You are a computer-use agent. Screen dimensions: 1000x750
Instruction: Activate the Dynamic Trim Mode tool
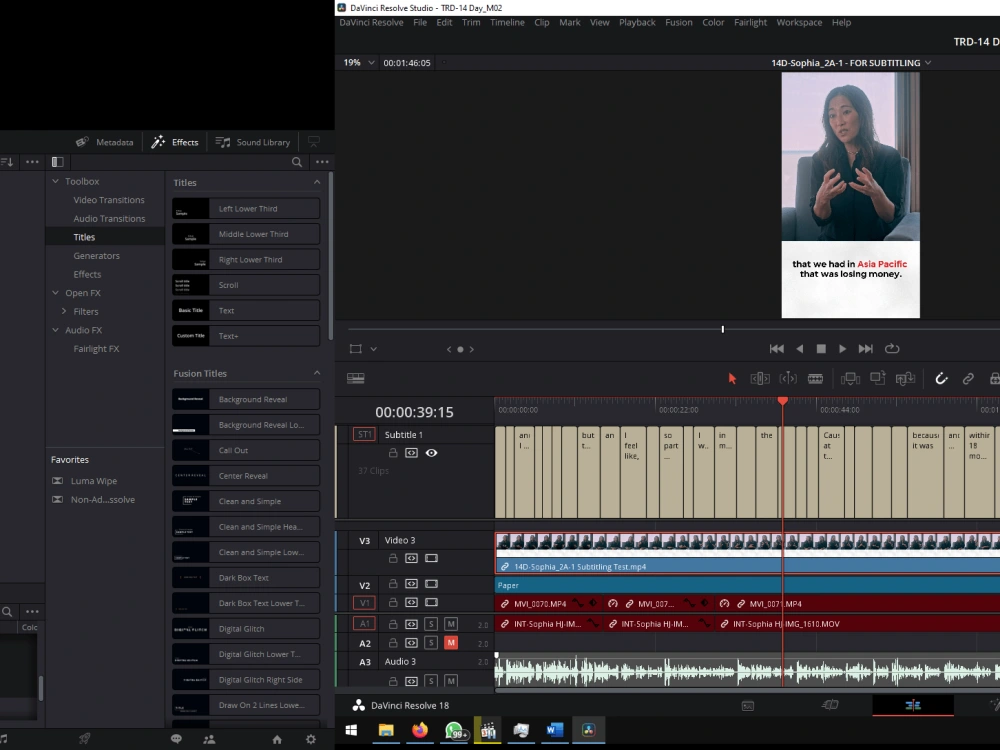(x=788, y=379)
